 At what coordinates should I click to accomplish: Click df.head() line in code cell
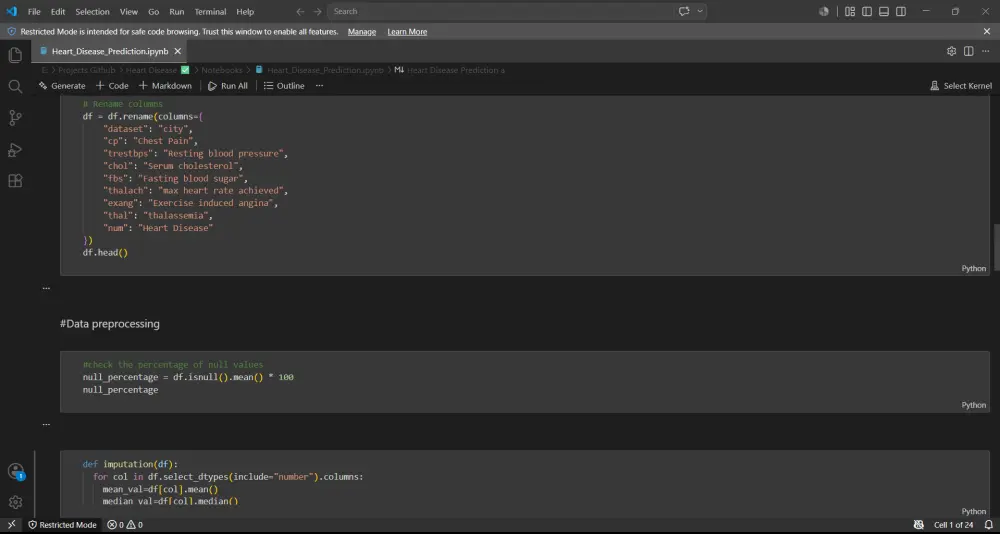105,253
